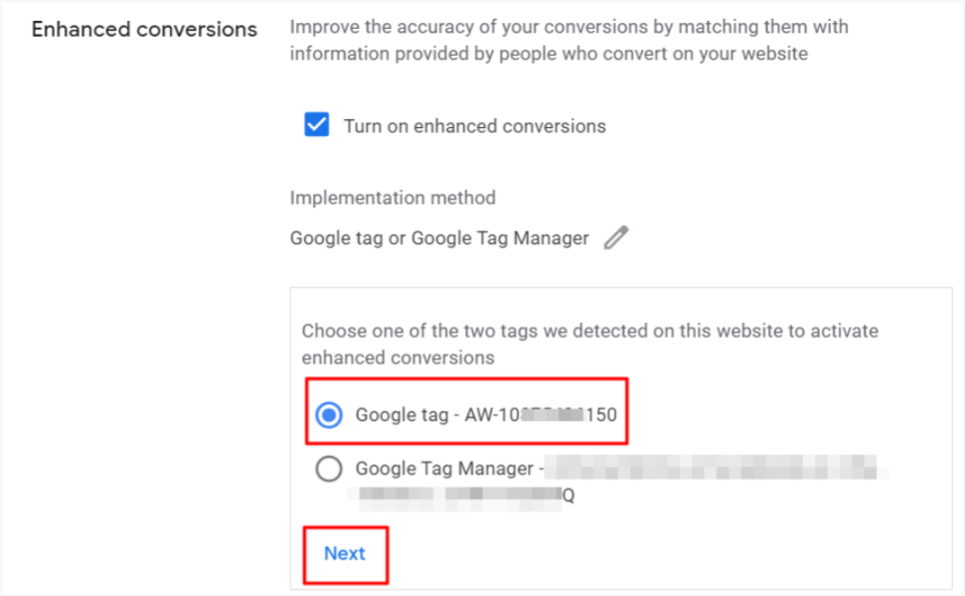This screenshot has height=596, width=965.
Task: Click the 'enhanced conversions' text under tag prompt
Action: tap(398, 358)
